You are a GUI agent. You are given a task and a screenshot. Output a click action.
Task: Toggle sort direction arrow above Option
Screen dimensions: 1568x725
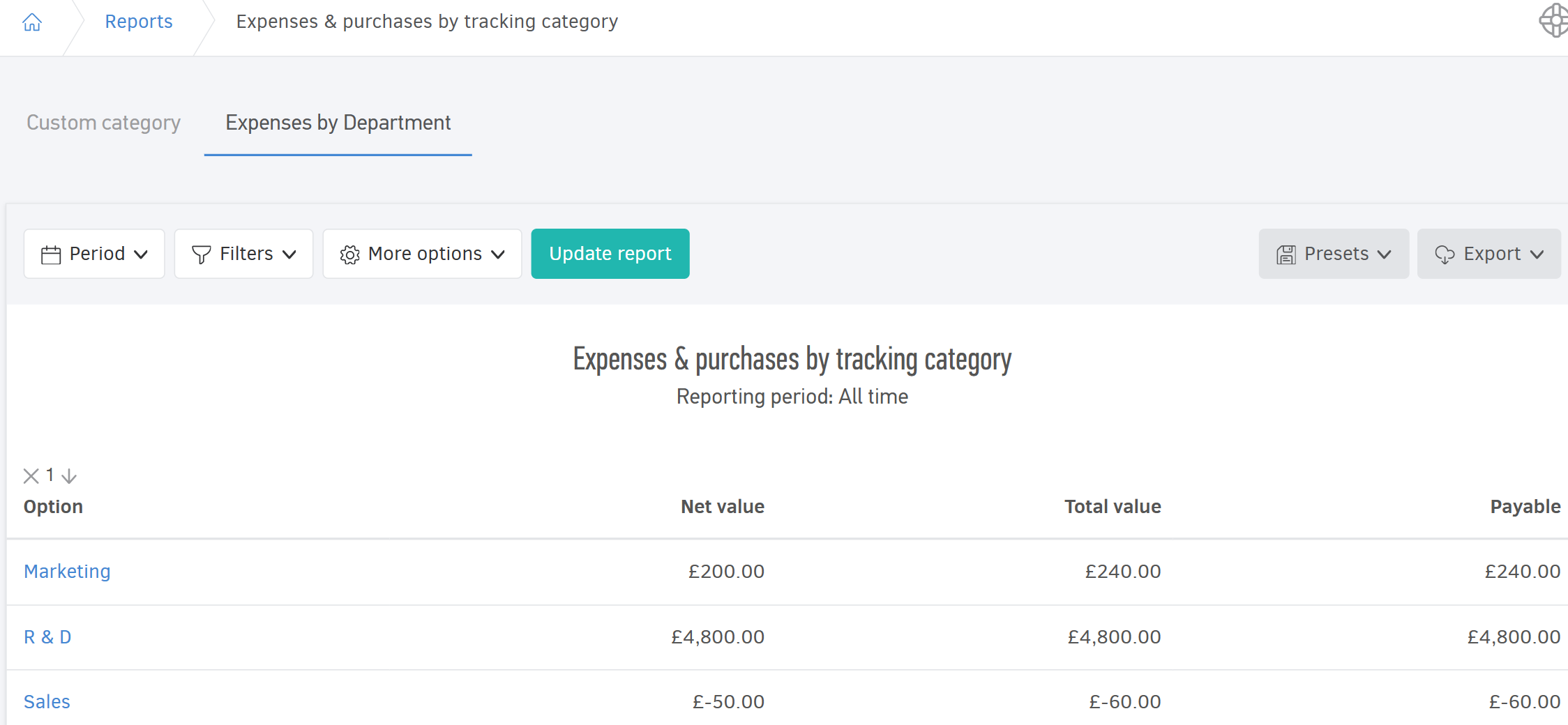coord(69,476)
